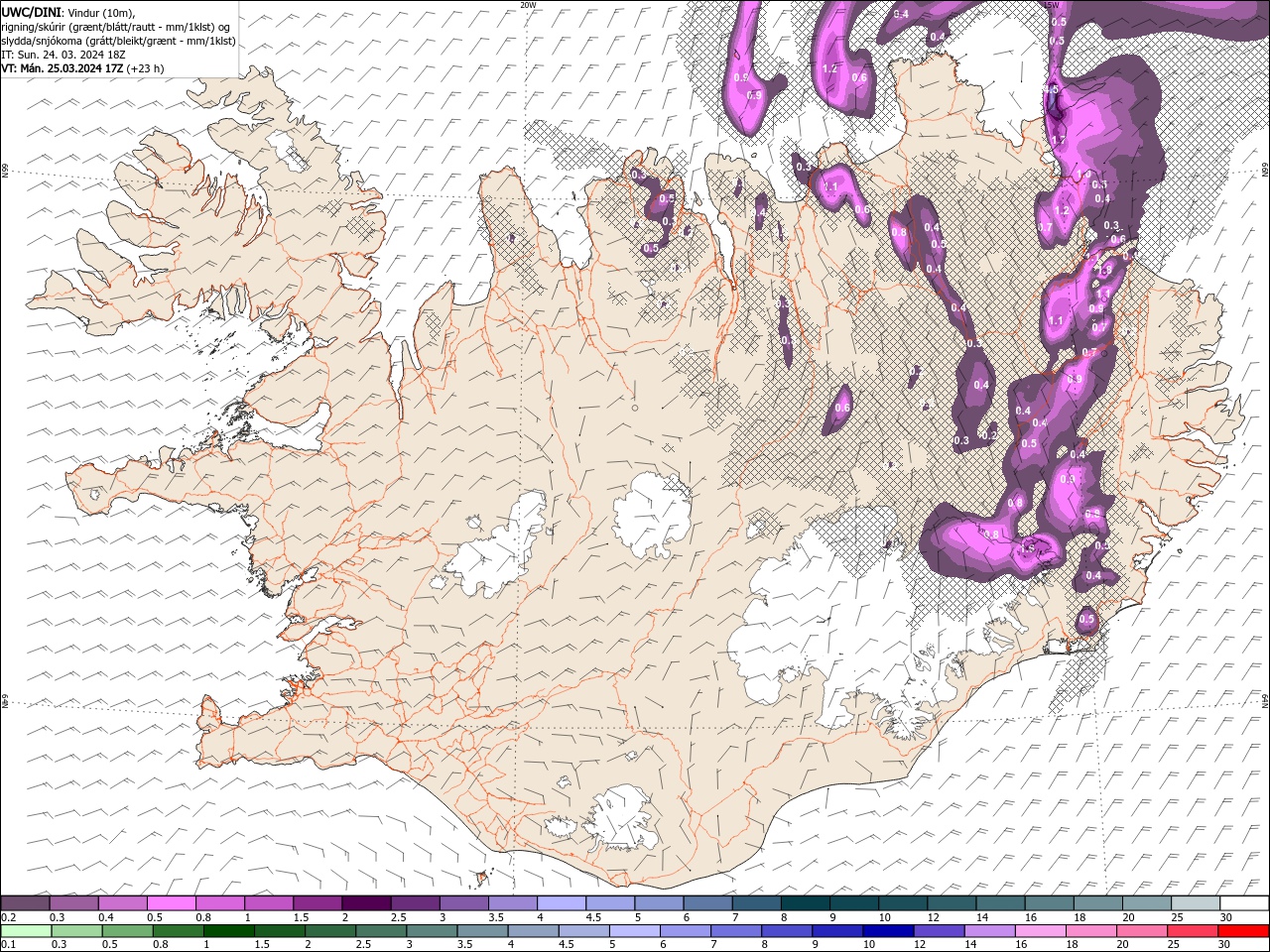Select the 'slydda/snjókoma (grátt/bleikt/grænt' caption line
Image resolution: width=1270 pixels, height=952 pixels.
pos(118,41)
